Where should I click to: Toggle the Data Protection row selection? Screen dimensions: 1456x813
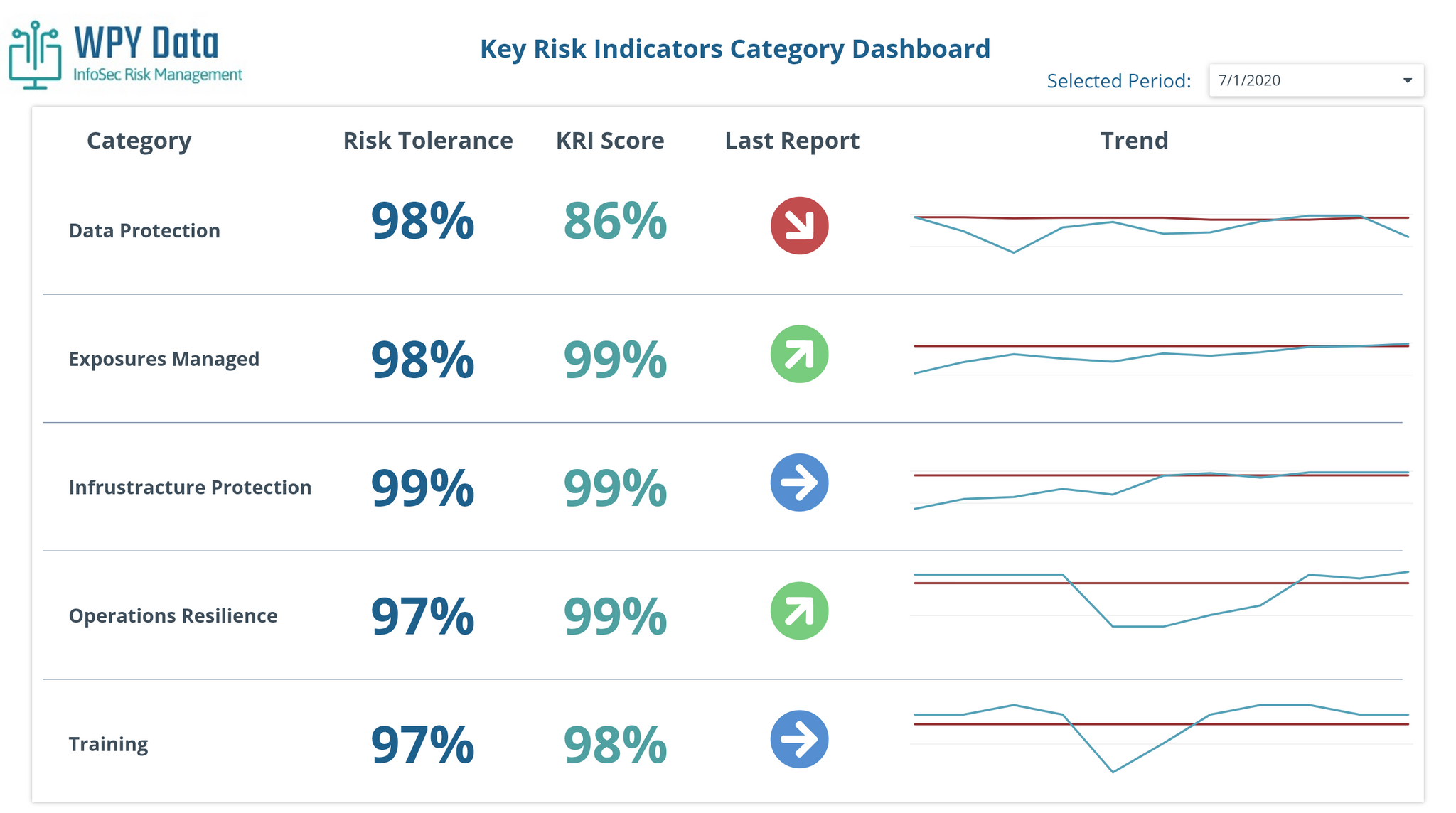point(145,230)
